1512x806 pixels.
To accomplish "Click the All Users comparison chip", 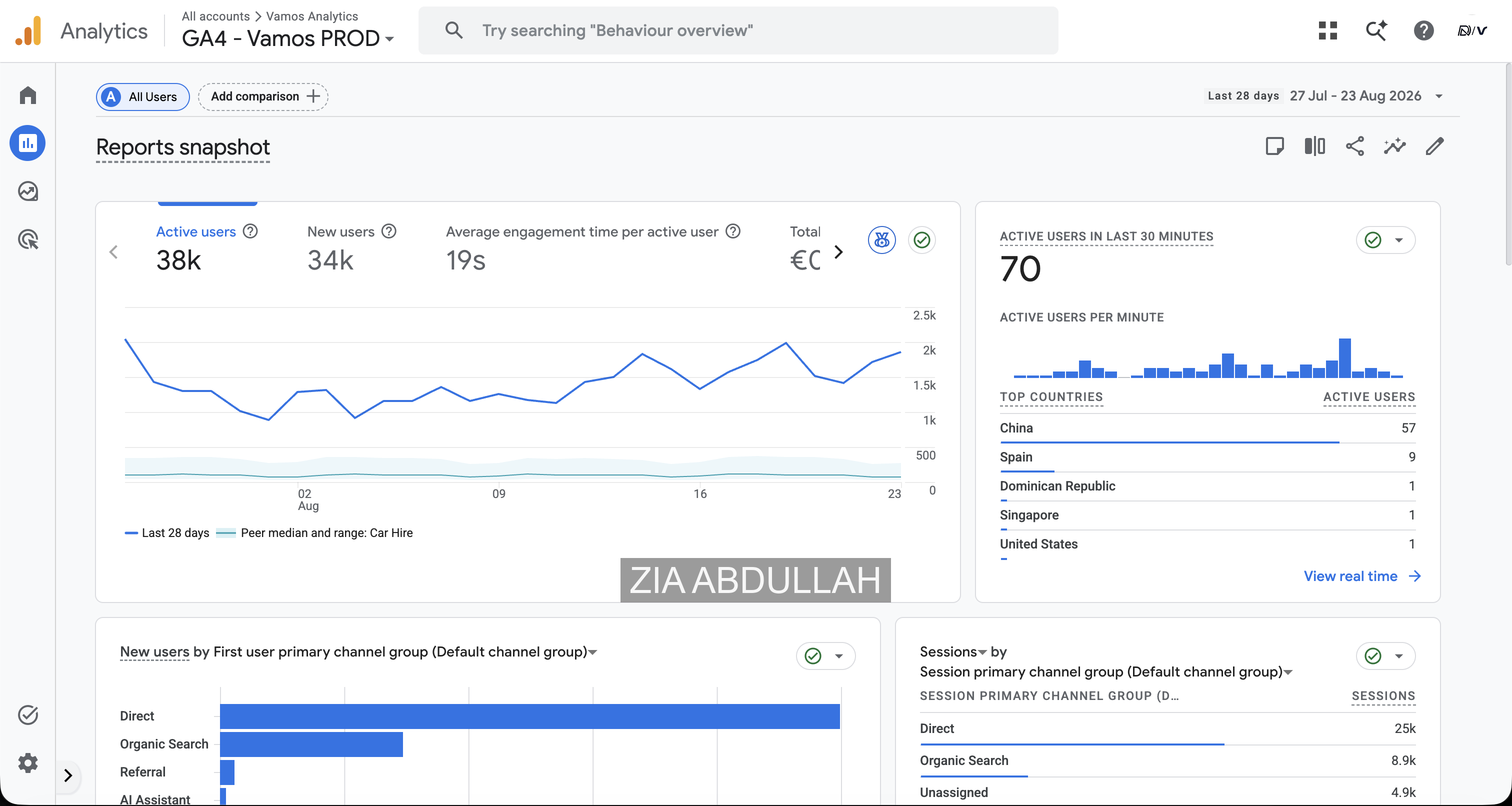I will (142, 97).
